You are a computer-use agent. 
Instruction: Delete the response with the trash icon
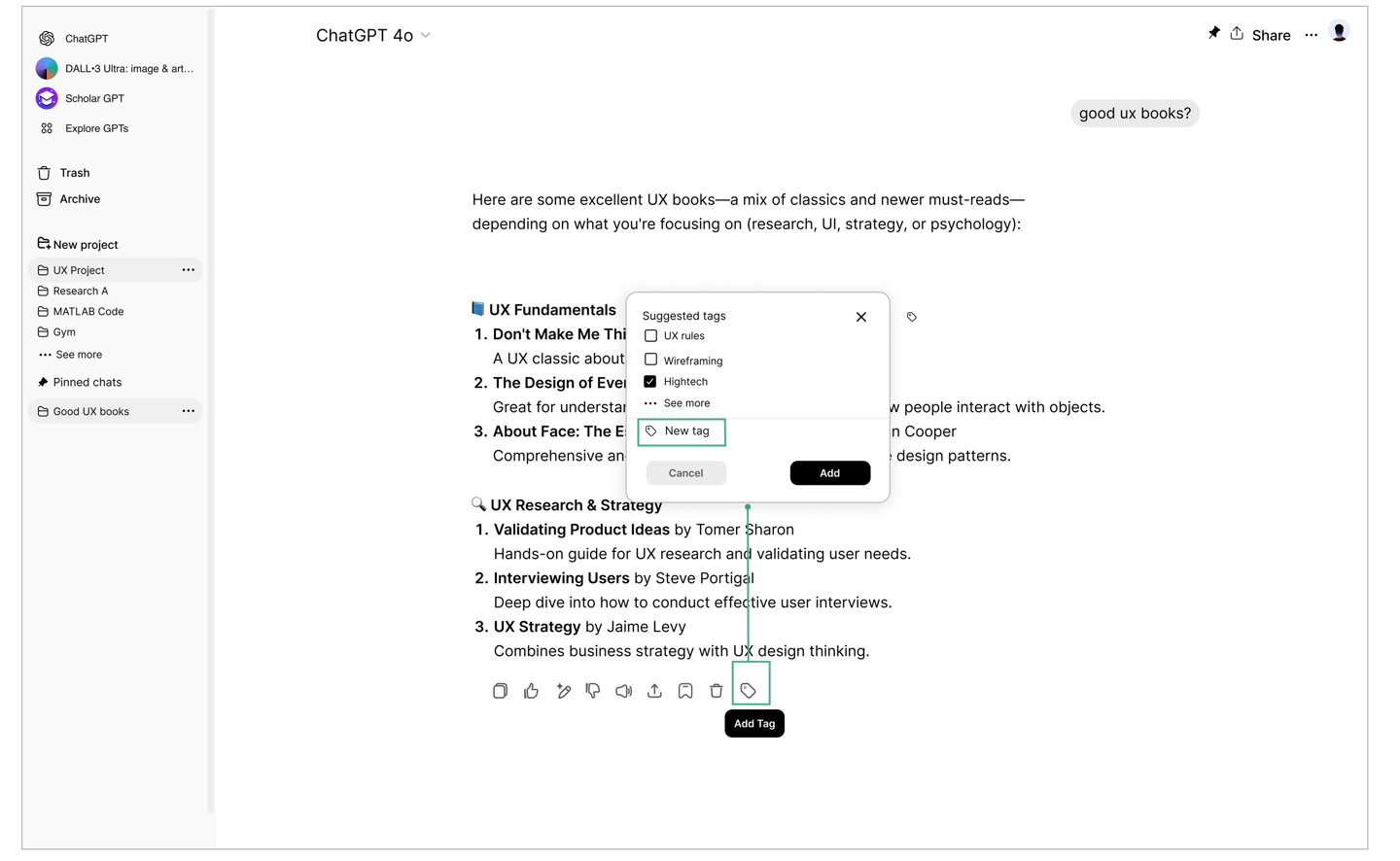pos(717,691)
